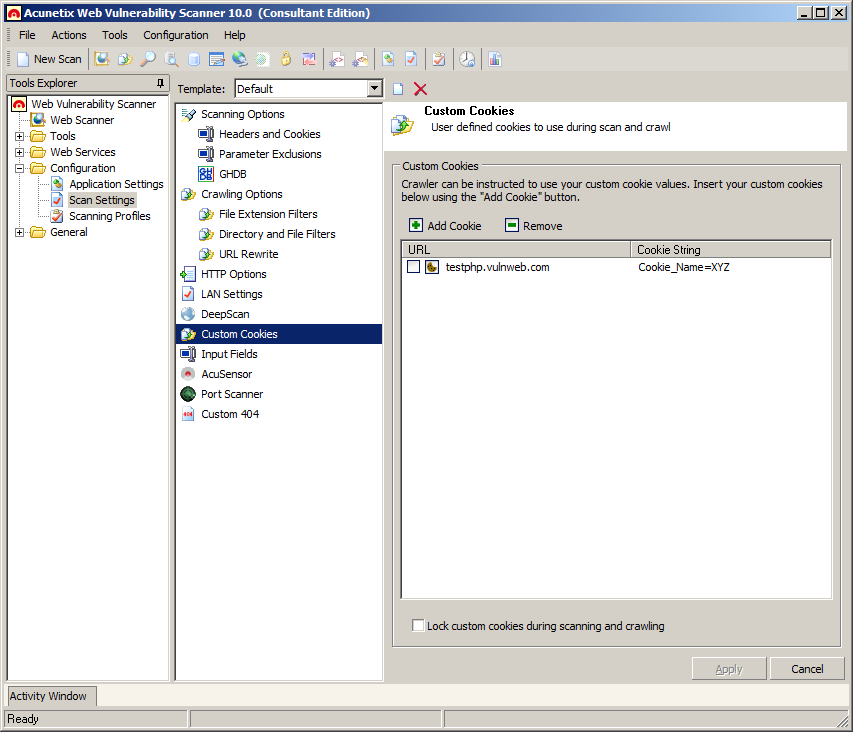Start a New Scan from toolbar

(x=50, y=59)
